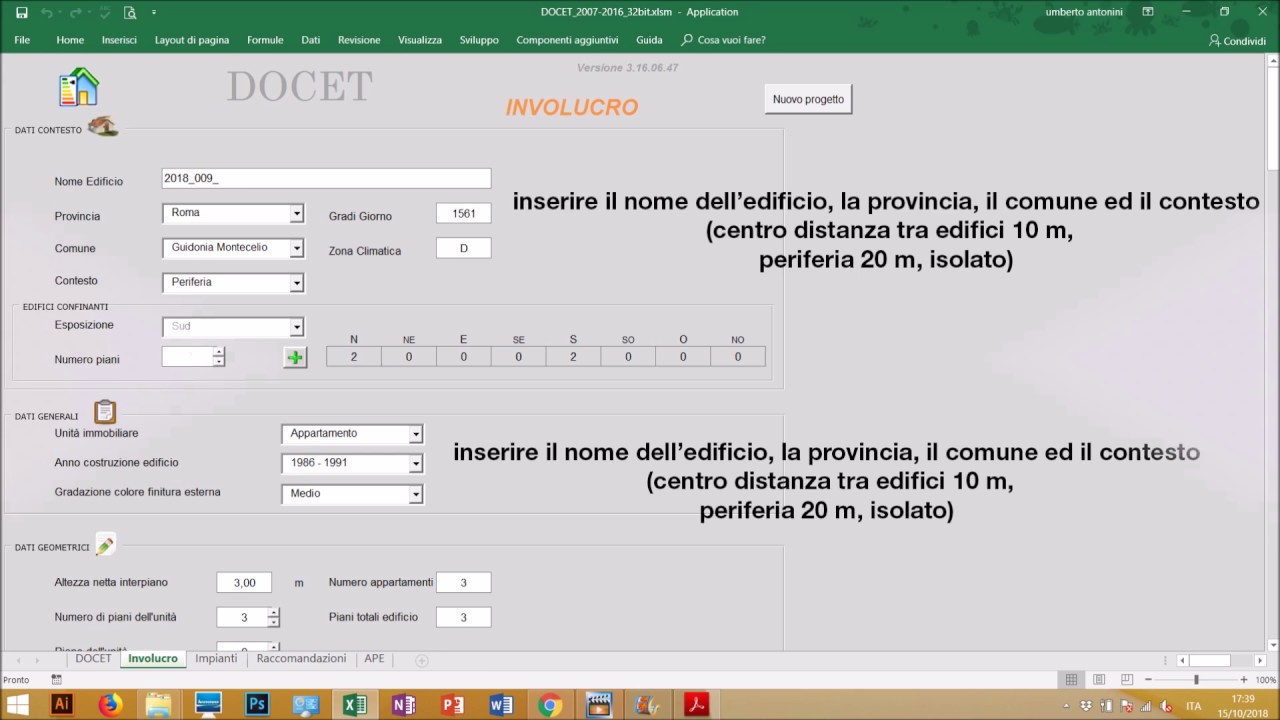This screenshot has width=1280, height=720.
Task: Increase Numero di piani dell'unità value
Action: click(274, 612)
